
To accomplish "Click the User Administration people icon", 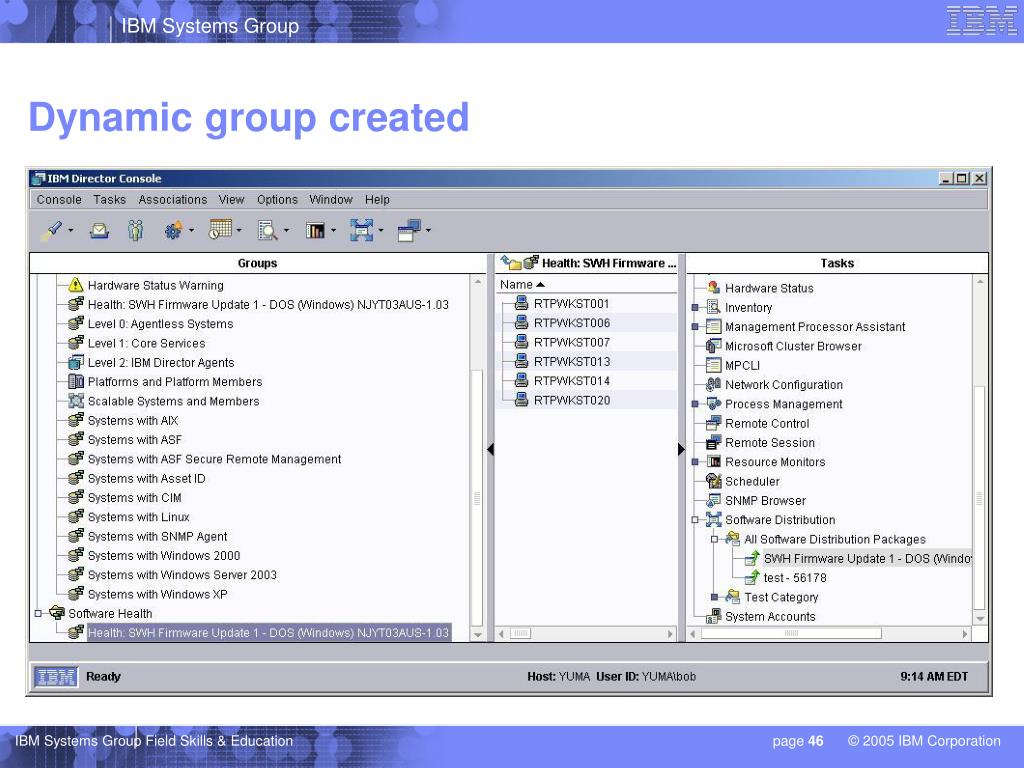I will click(x=135, y=231).
